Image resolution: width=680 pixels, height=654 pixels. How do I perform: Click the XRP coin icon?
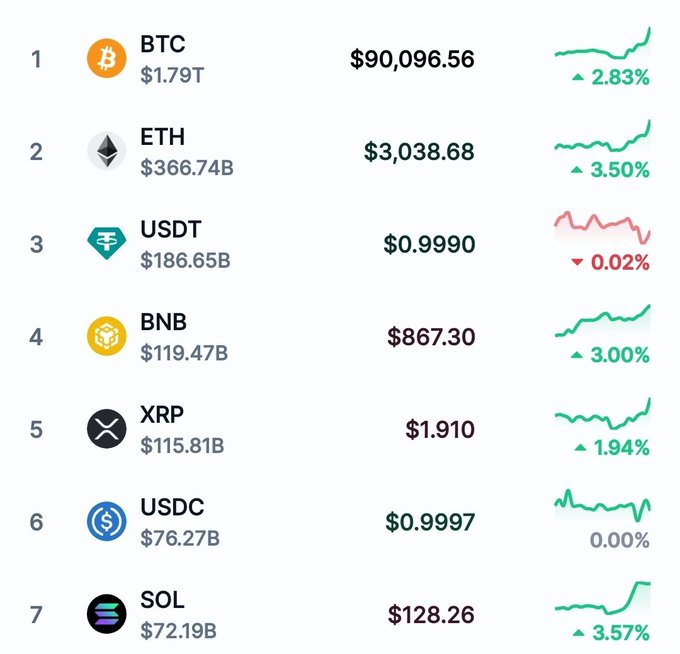106,429
